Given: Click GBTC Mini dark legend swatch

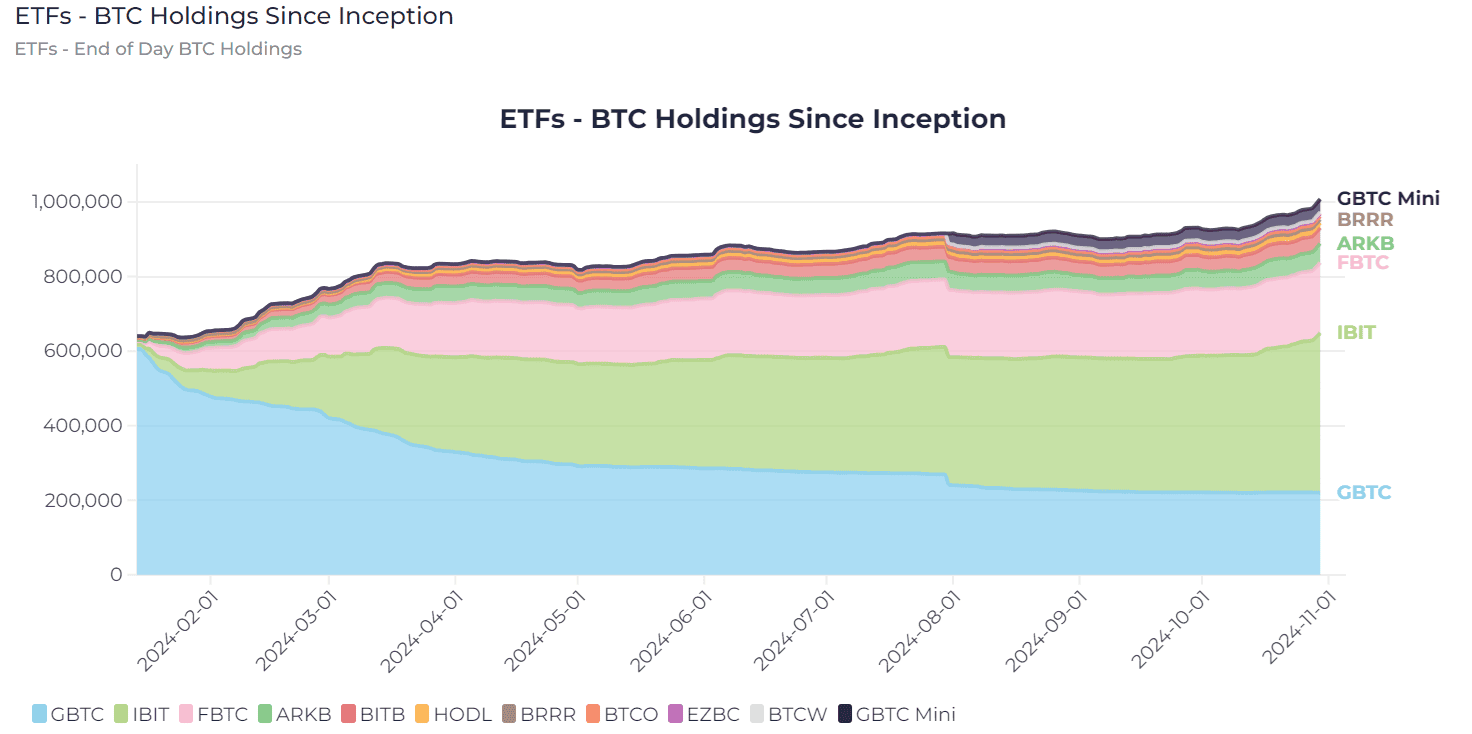Looking at the screenshot, I should [x=846, y=714].
